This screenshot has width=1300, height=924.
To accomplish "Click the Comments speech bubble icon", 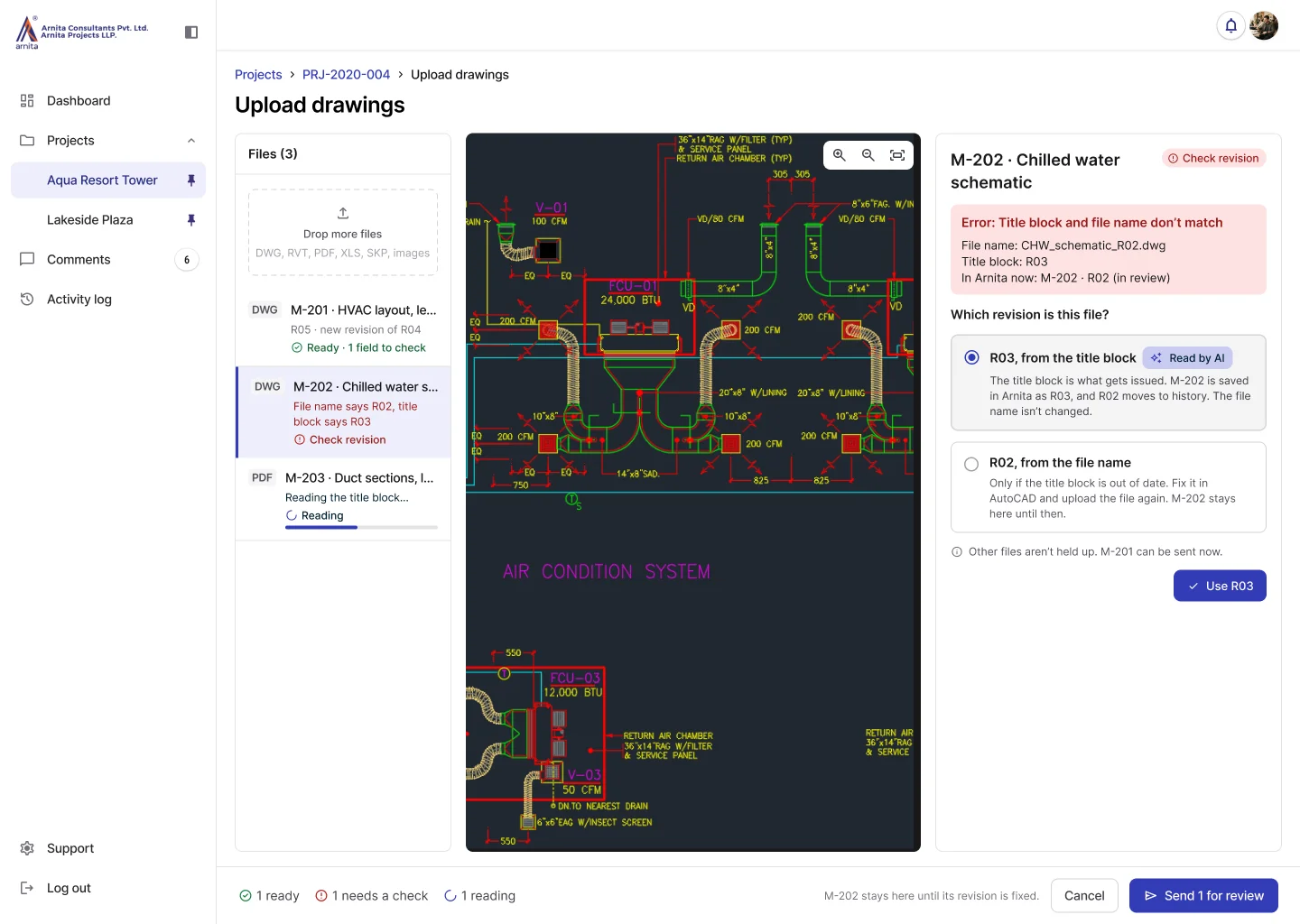I will [x=27, y=260].
